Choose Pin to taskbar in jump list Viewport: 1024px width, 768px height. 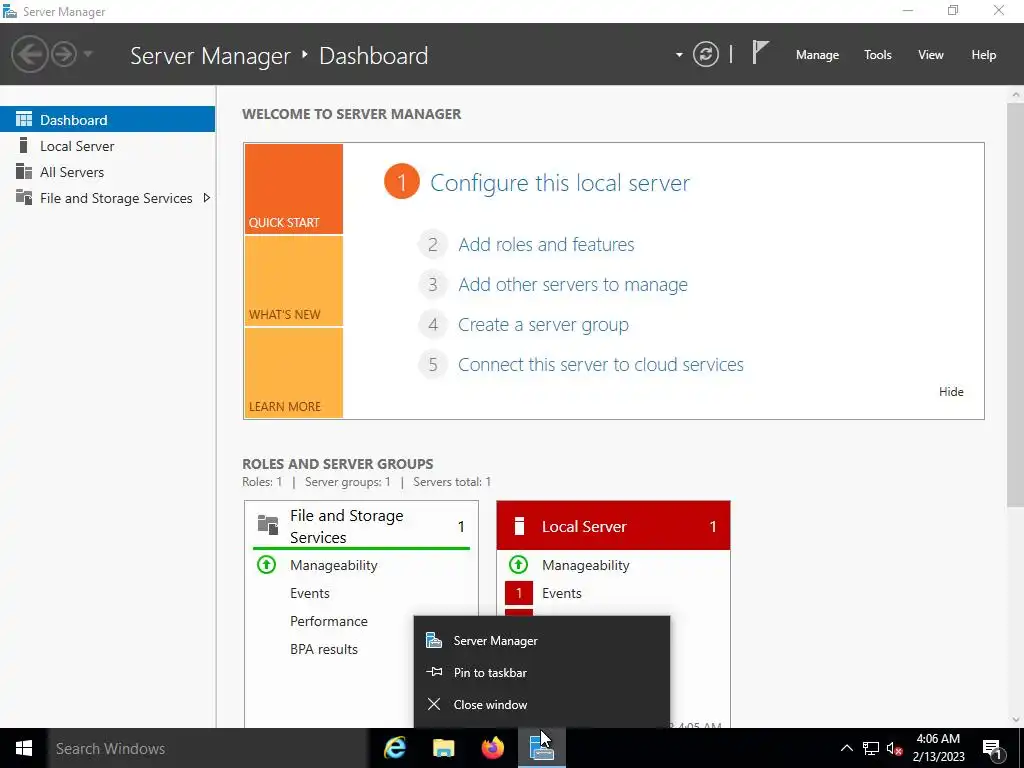coord(542,673)
